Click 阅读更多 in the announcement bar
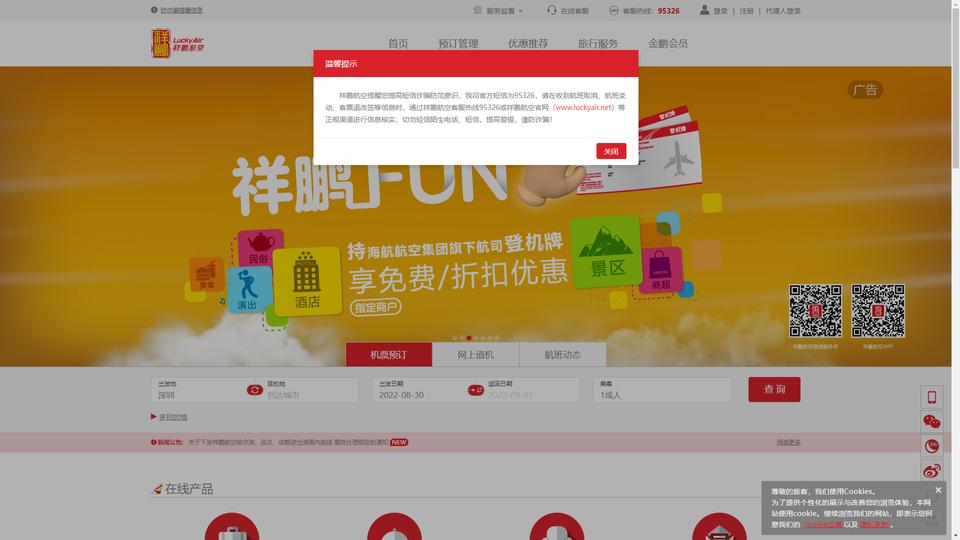Viewport: 960px width, 540px height. [789, 442]
